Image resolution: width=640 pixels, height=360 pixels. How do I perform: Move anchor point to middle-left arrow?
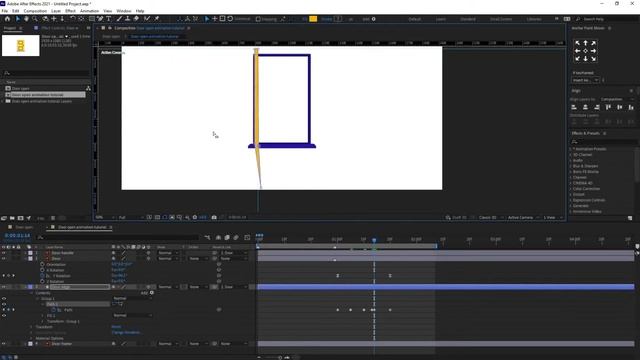(x=577, y=51)
